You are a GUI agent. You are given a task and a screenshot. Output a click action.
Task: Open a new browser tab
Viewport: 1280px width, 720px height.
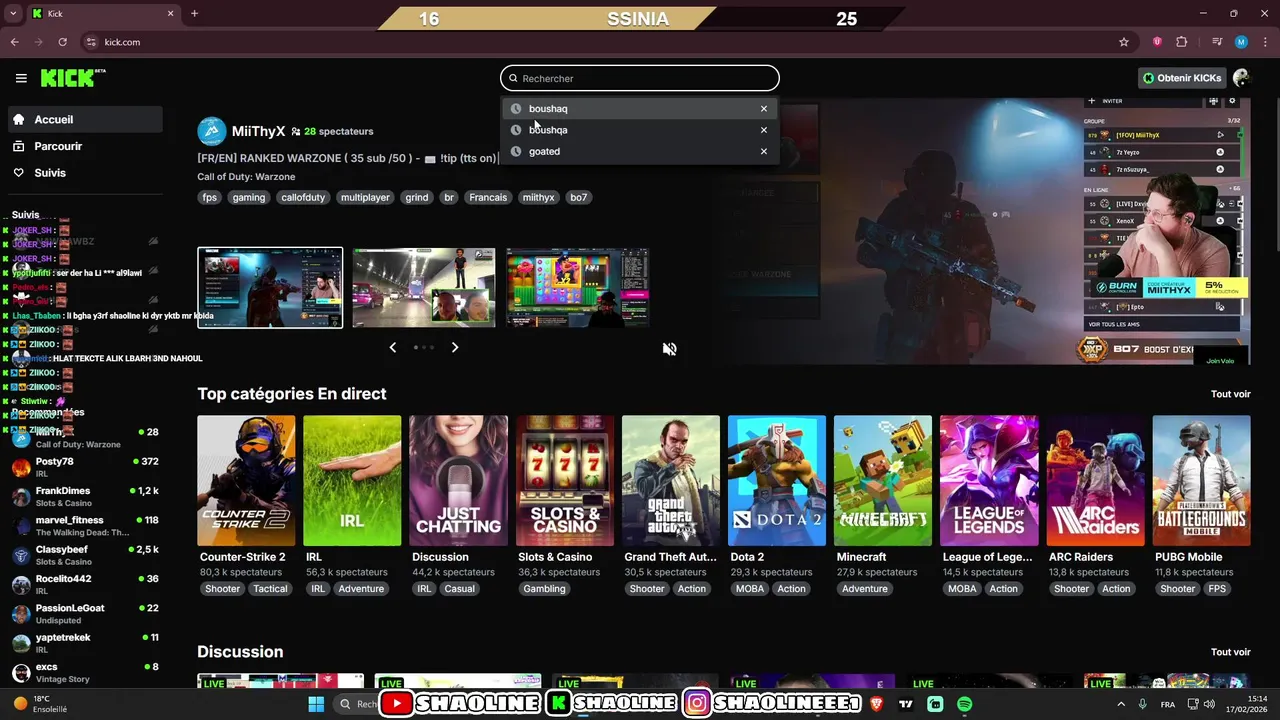(x=194, y=14)
